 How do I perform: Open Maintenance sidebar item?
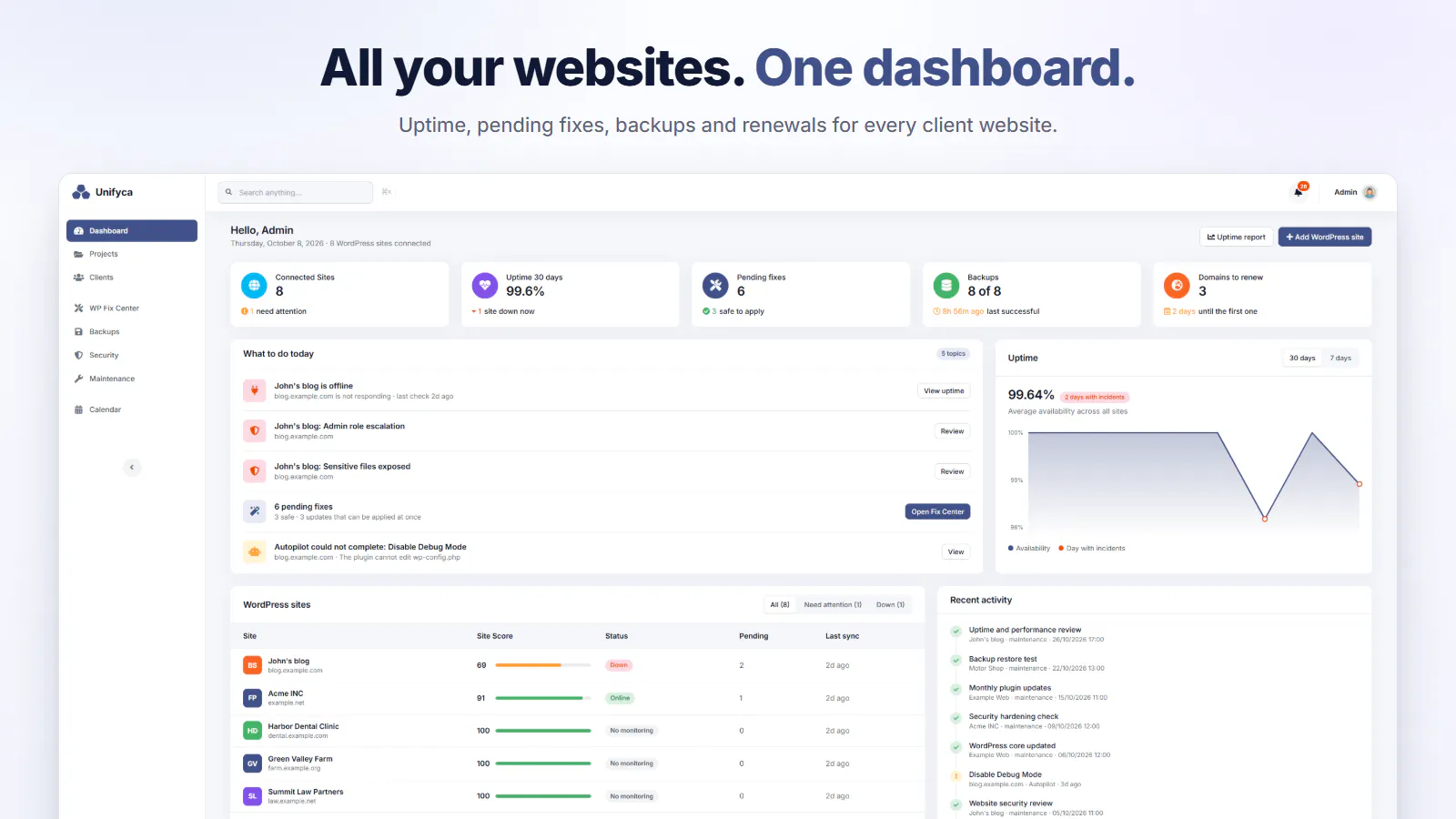point(132,379)
